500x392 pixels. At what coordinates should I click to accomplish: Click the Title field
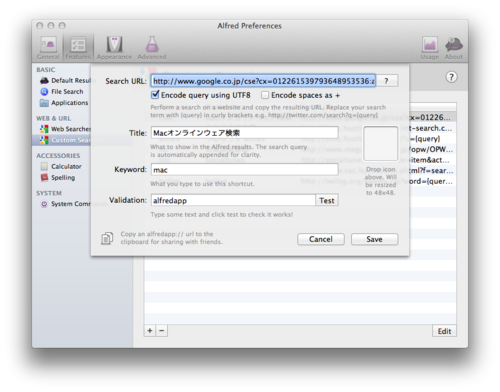(245, 133)
